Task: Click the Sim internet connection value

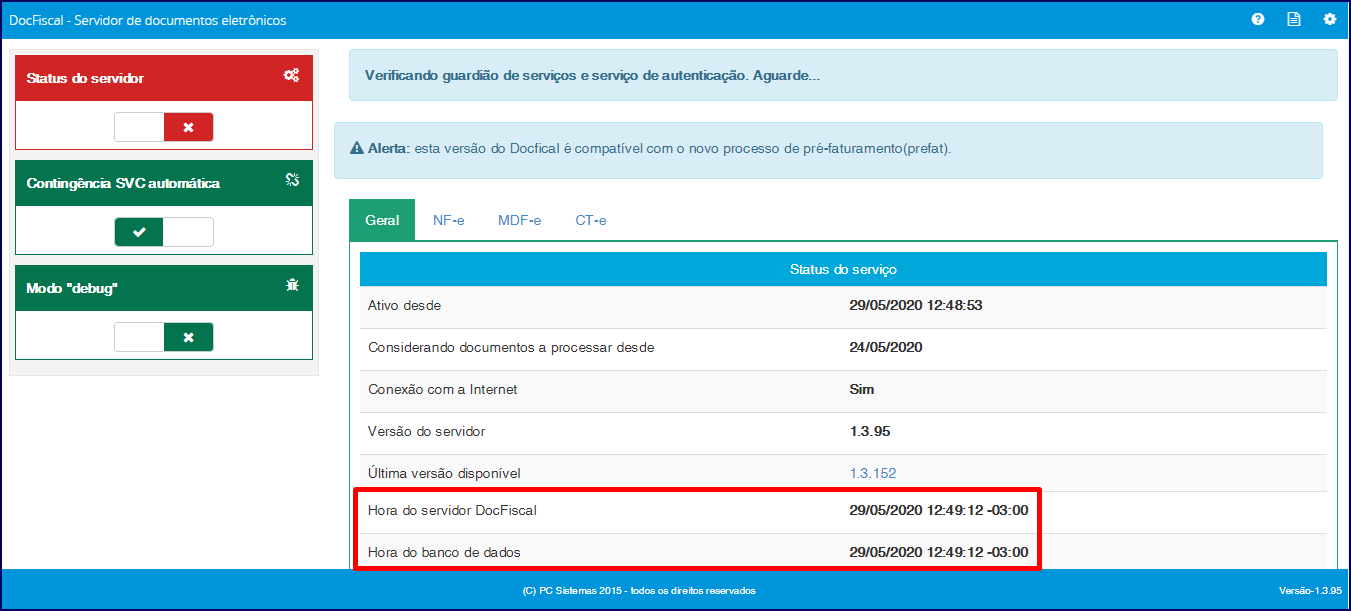Action: 861,389
